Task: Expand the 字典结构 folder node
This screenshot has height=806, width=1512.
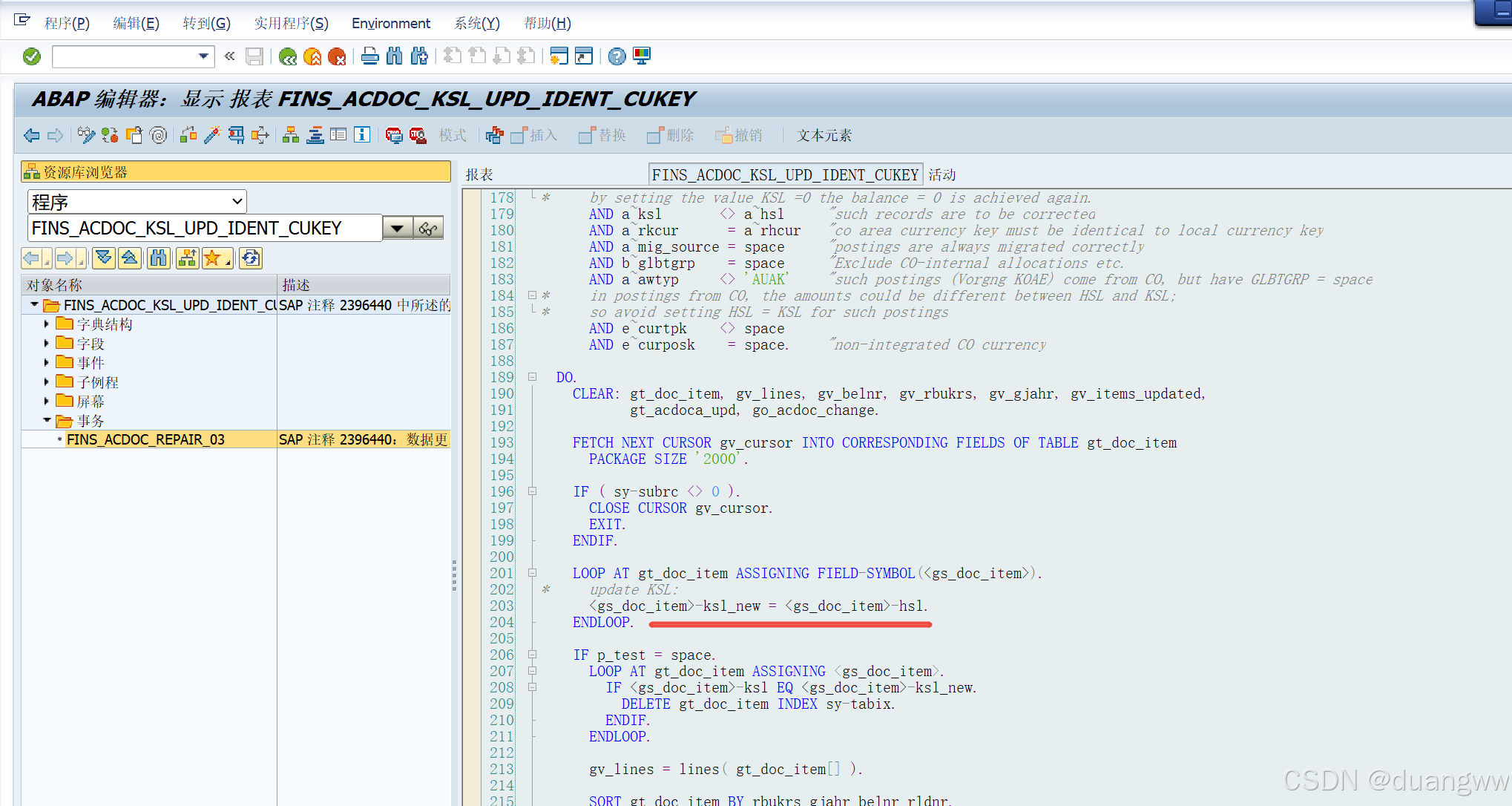Action: click(x=46, y=324)
